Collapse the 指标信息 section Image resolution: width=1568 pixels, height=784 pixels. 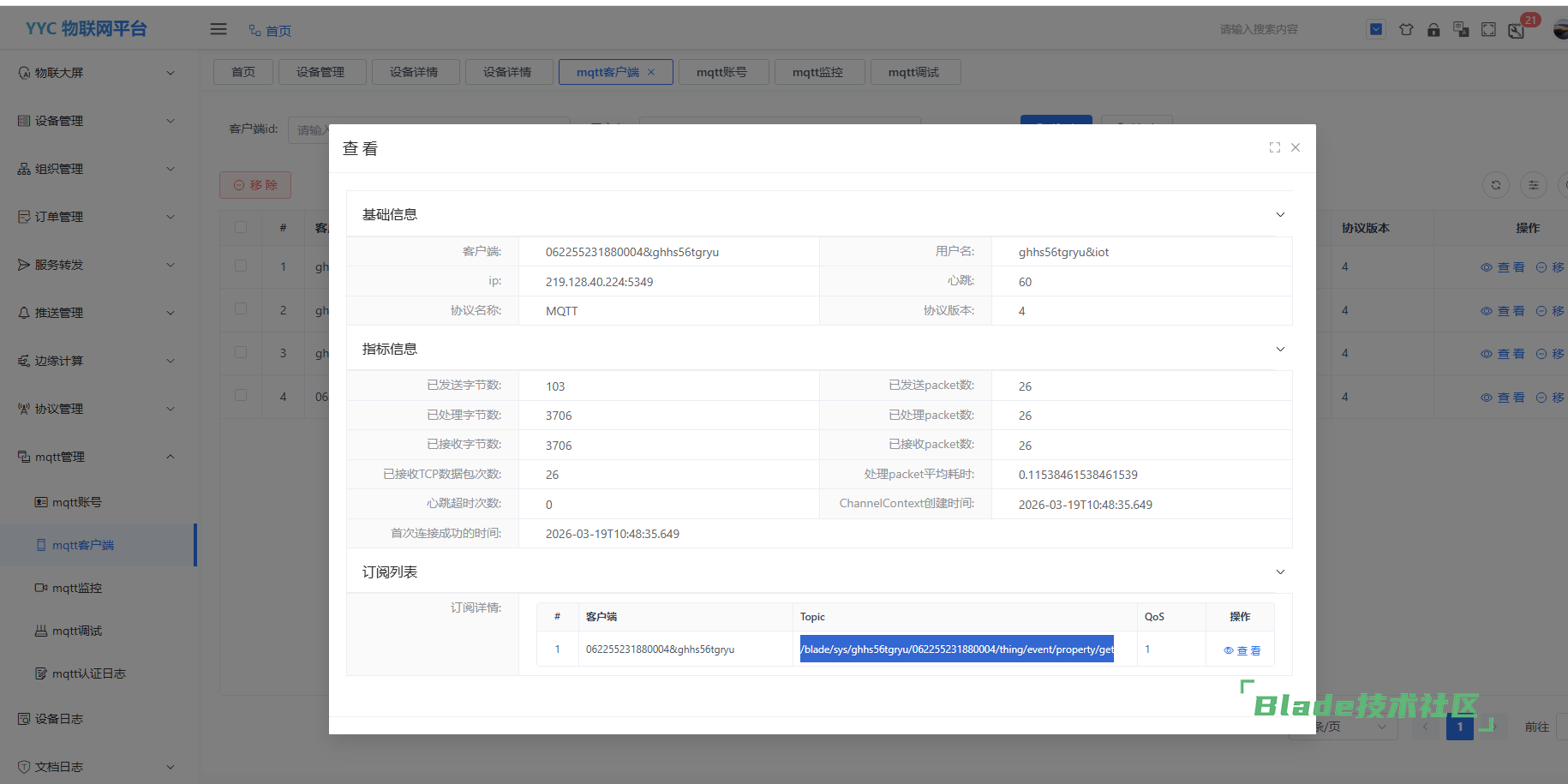pyautogui.click(x=1280, y=350)
